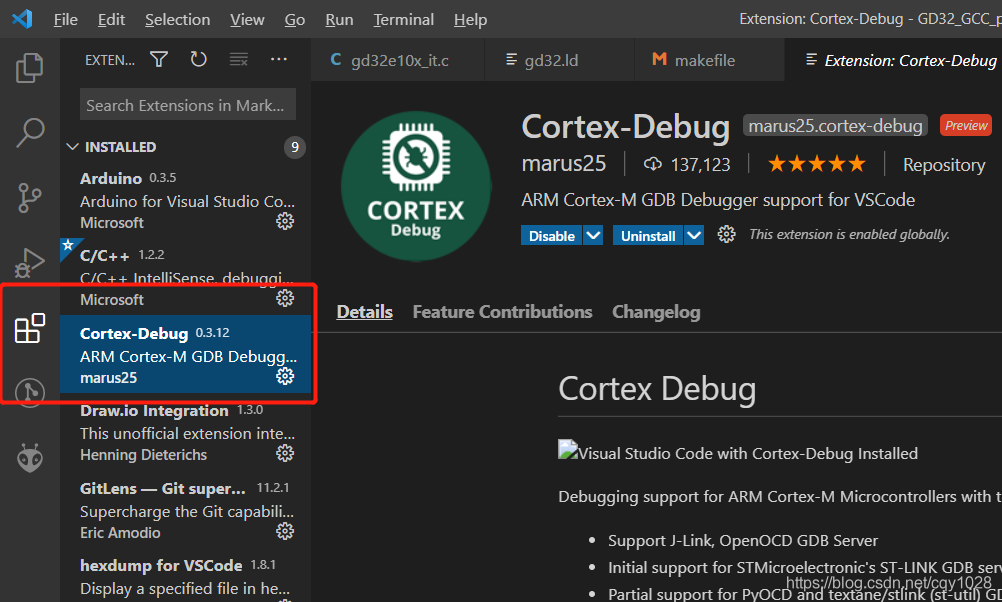This screenshot has width=1002, height=602.
Task: Select Cortex-Debug extension in list
Action: coord(185,354)
